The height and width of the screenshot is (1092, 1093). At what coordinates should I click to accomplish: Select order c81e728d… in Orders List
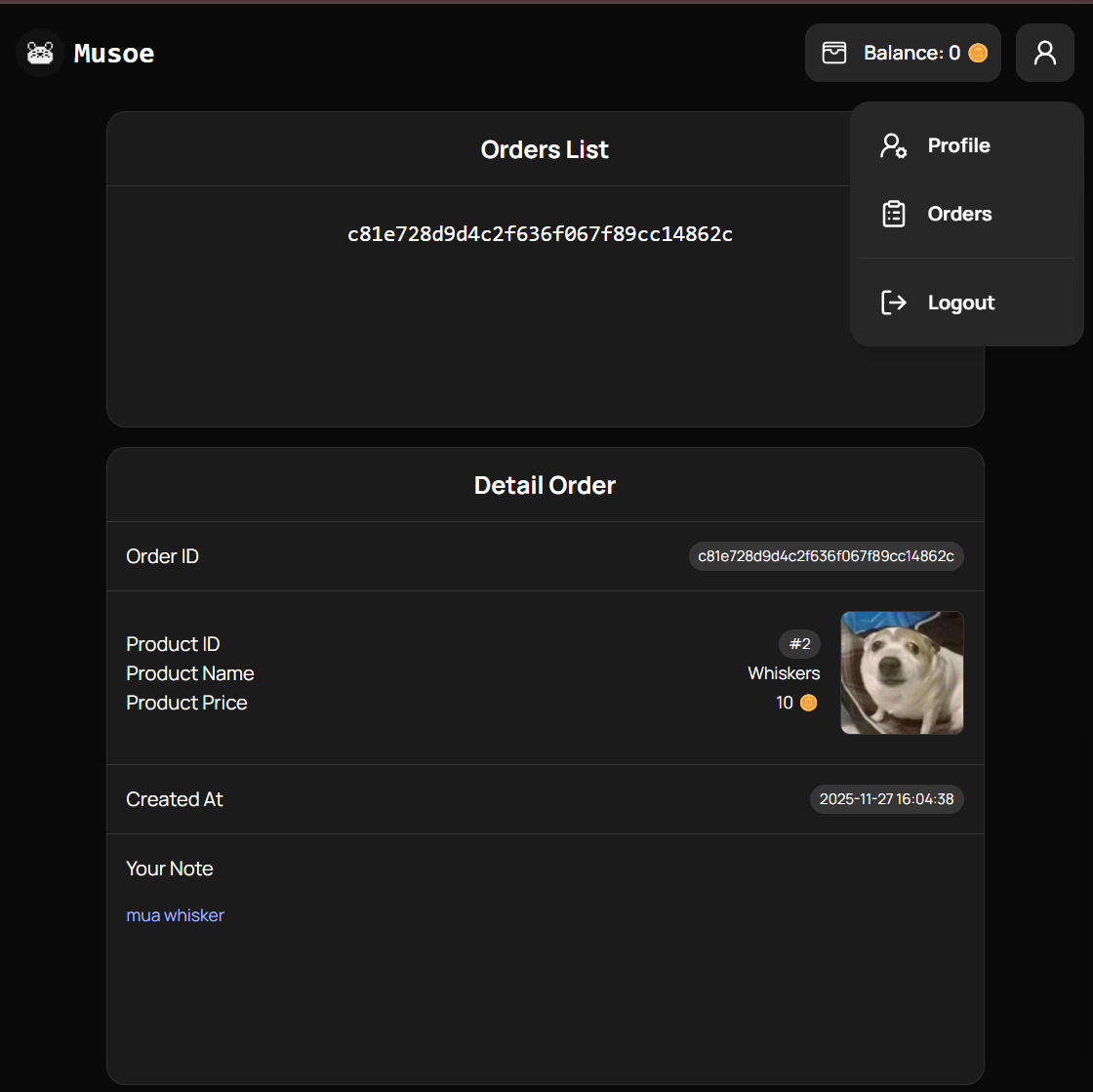pos(540,234)
